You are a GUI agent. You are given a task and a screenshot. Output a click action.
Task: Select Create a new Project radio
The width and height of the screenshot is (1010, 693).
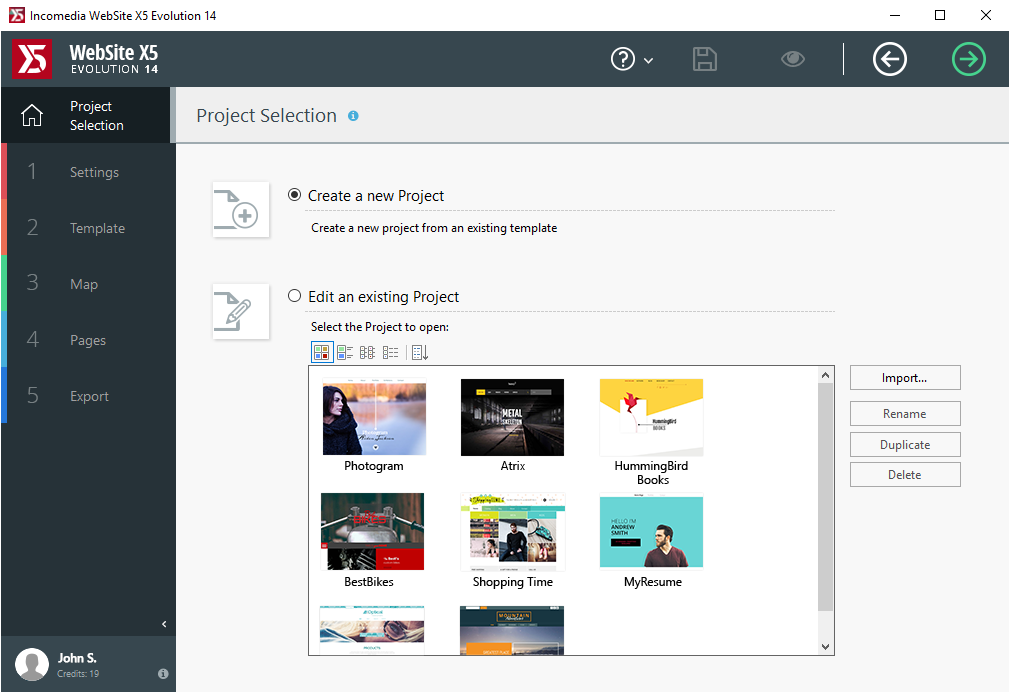(295, 195)
